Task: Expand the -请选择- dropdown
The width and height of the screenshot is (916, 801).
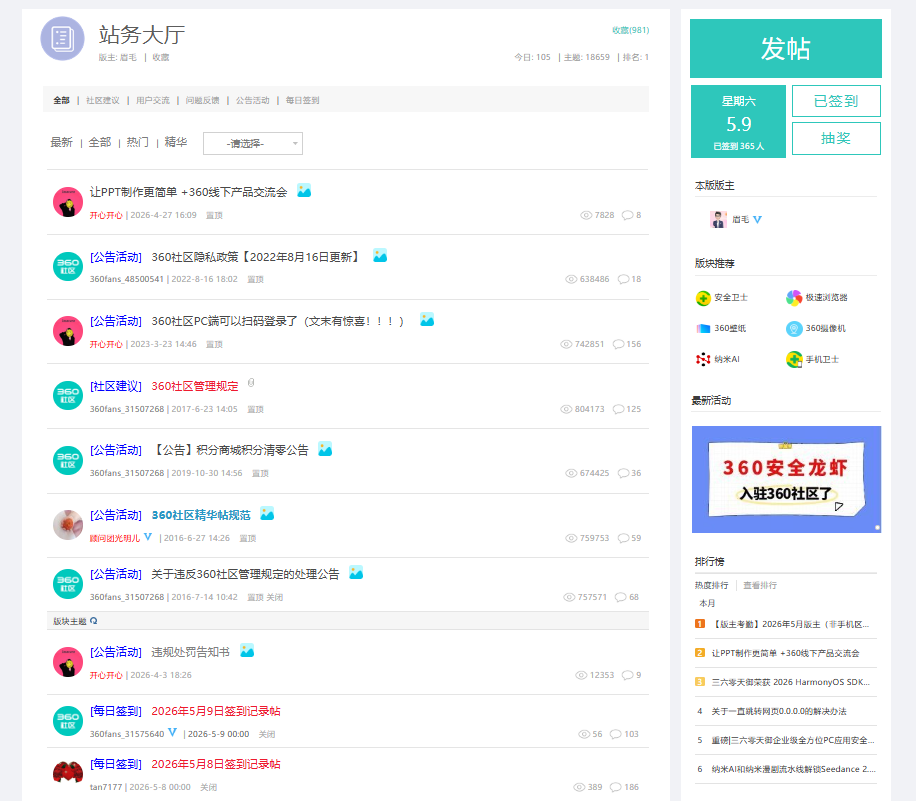Action: click(253, 144)
